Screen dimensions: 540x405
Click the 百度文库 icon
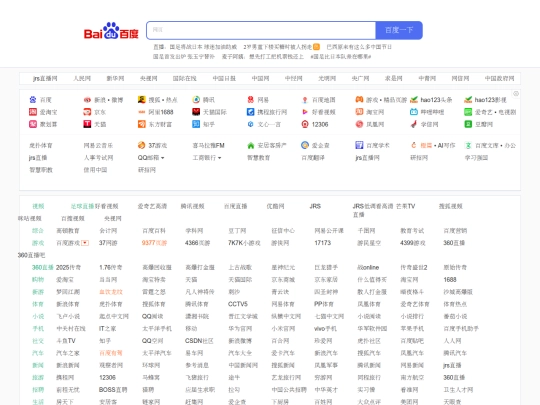point(468,145)
